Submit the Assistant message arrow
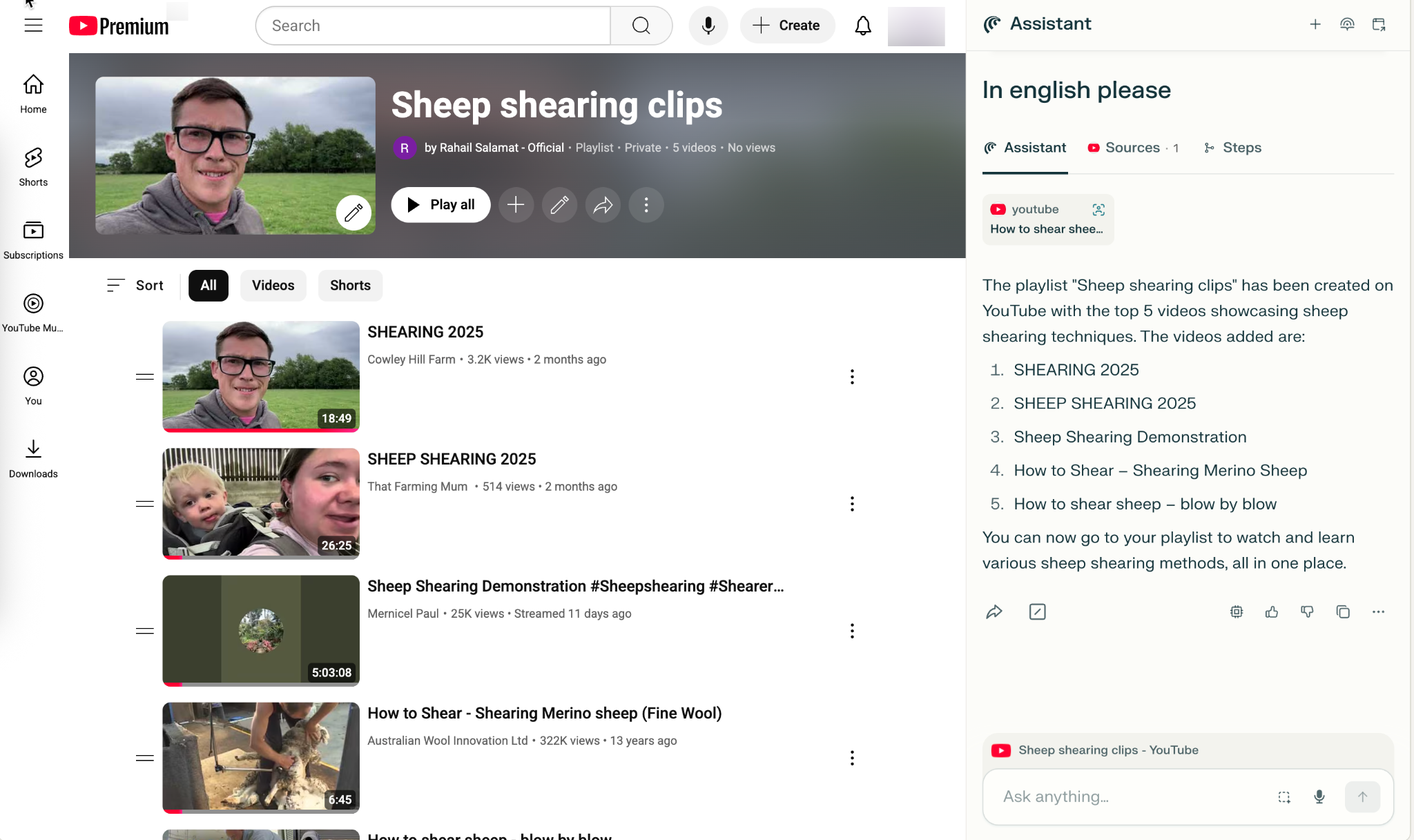 (x=1362, y=797)
